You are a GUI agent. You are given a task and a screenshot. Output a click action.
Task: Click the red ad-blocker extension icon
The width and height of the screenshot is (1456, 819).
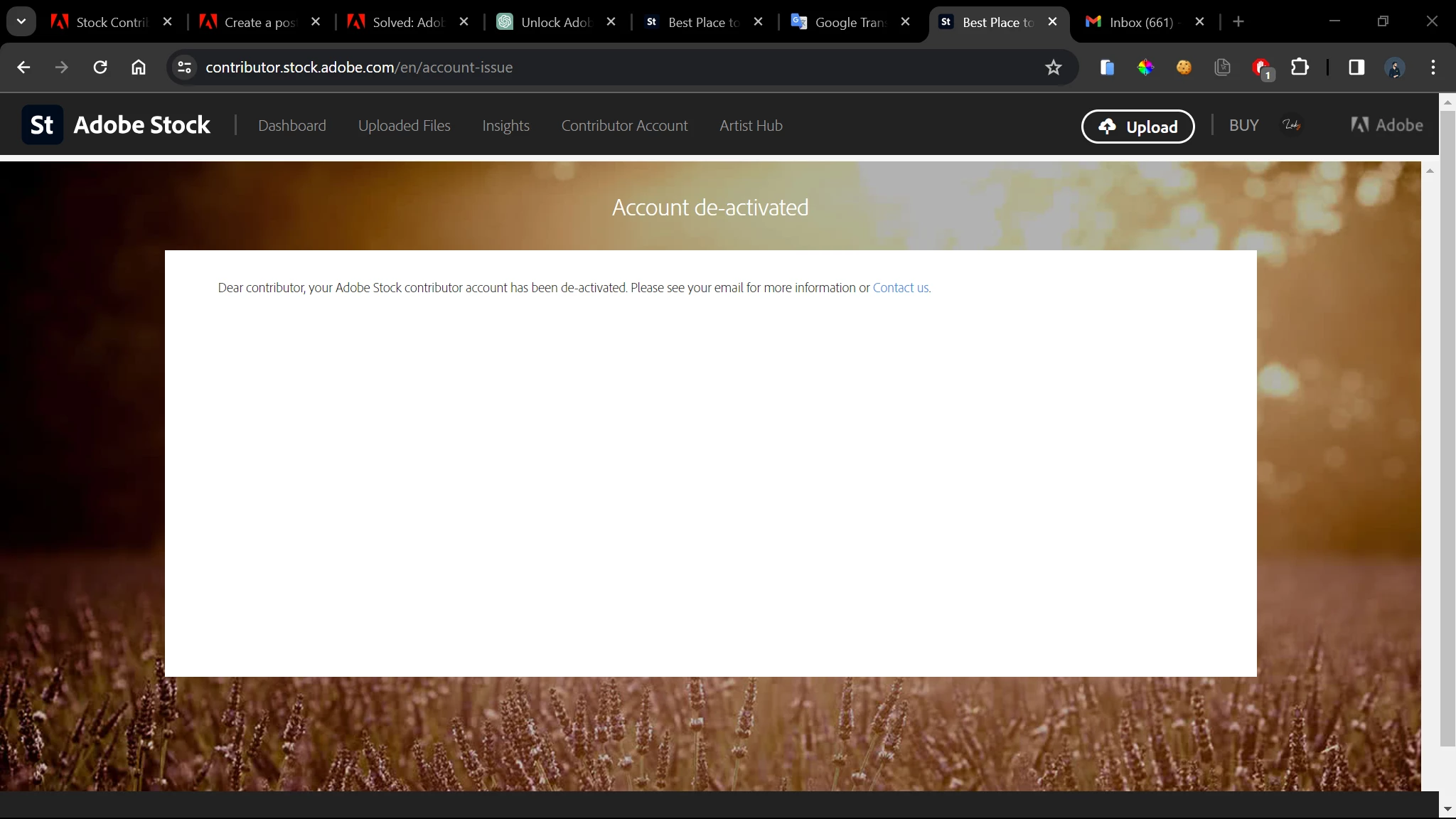coord(1261,68)
